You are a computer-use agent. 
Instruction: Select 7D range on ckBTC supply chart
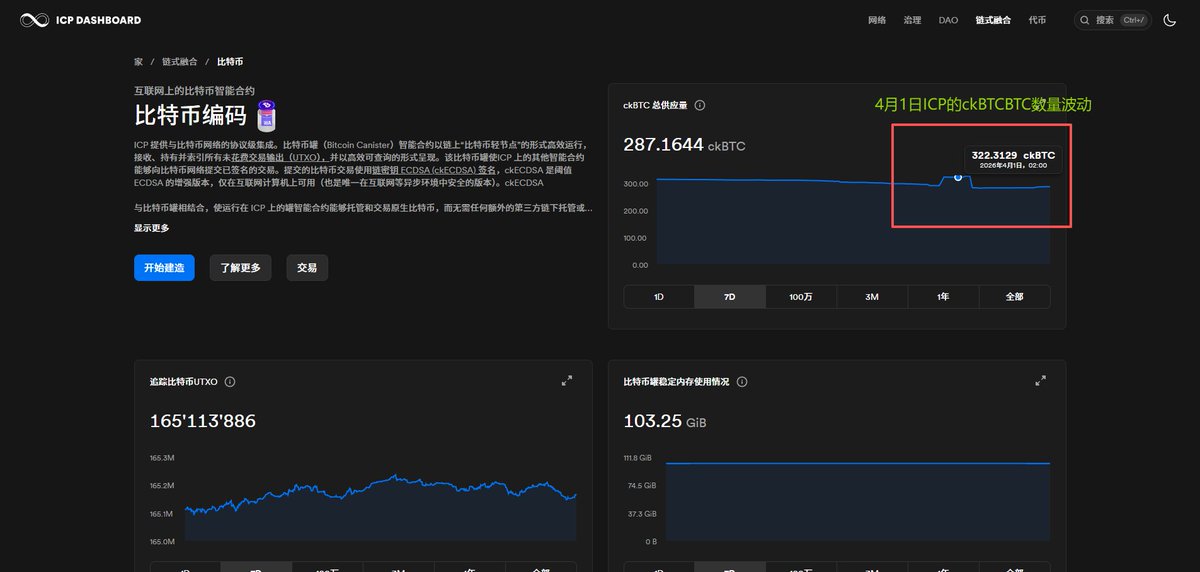pos(730,297)
